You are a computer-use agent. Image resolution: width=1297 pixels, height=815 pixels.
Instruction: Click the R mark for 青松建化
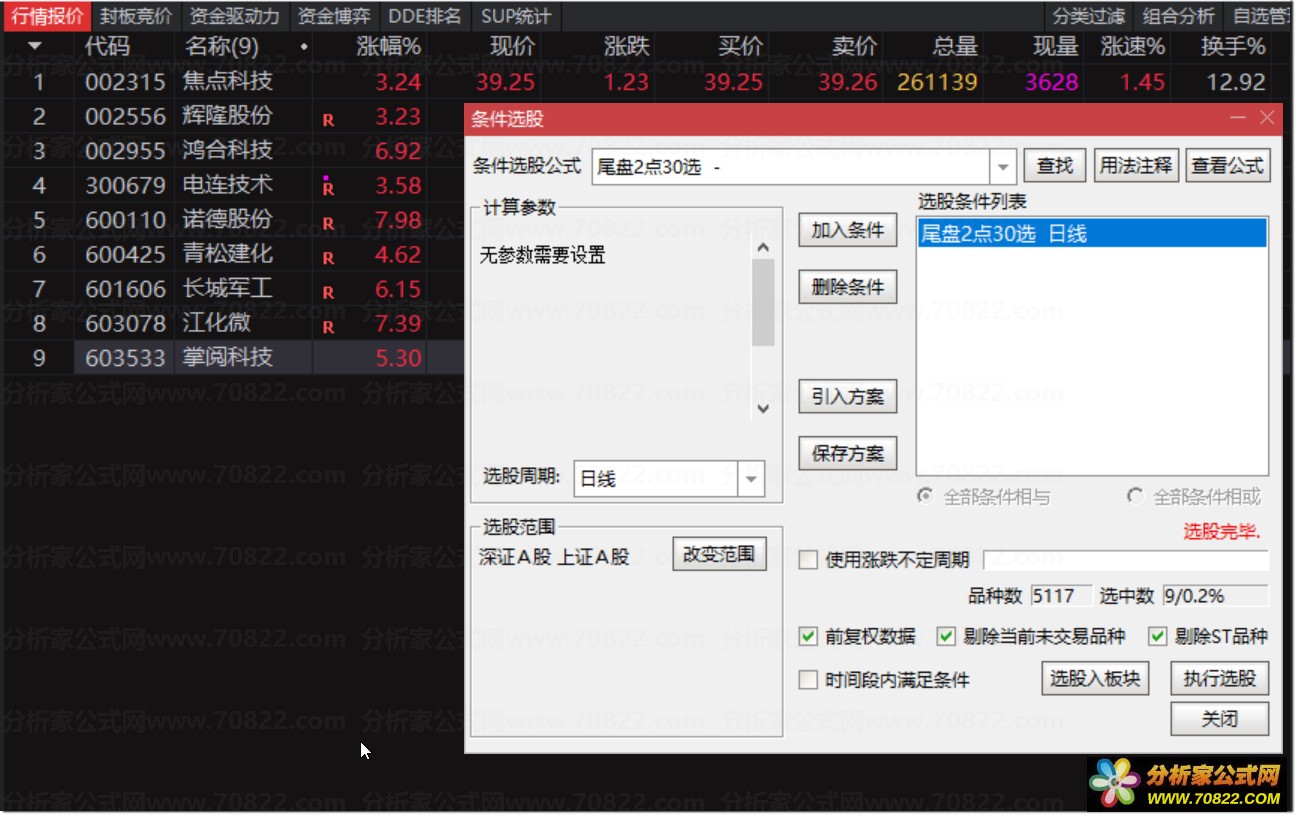pyautogui.click(x=328, y=258)
